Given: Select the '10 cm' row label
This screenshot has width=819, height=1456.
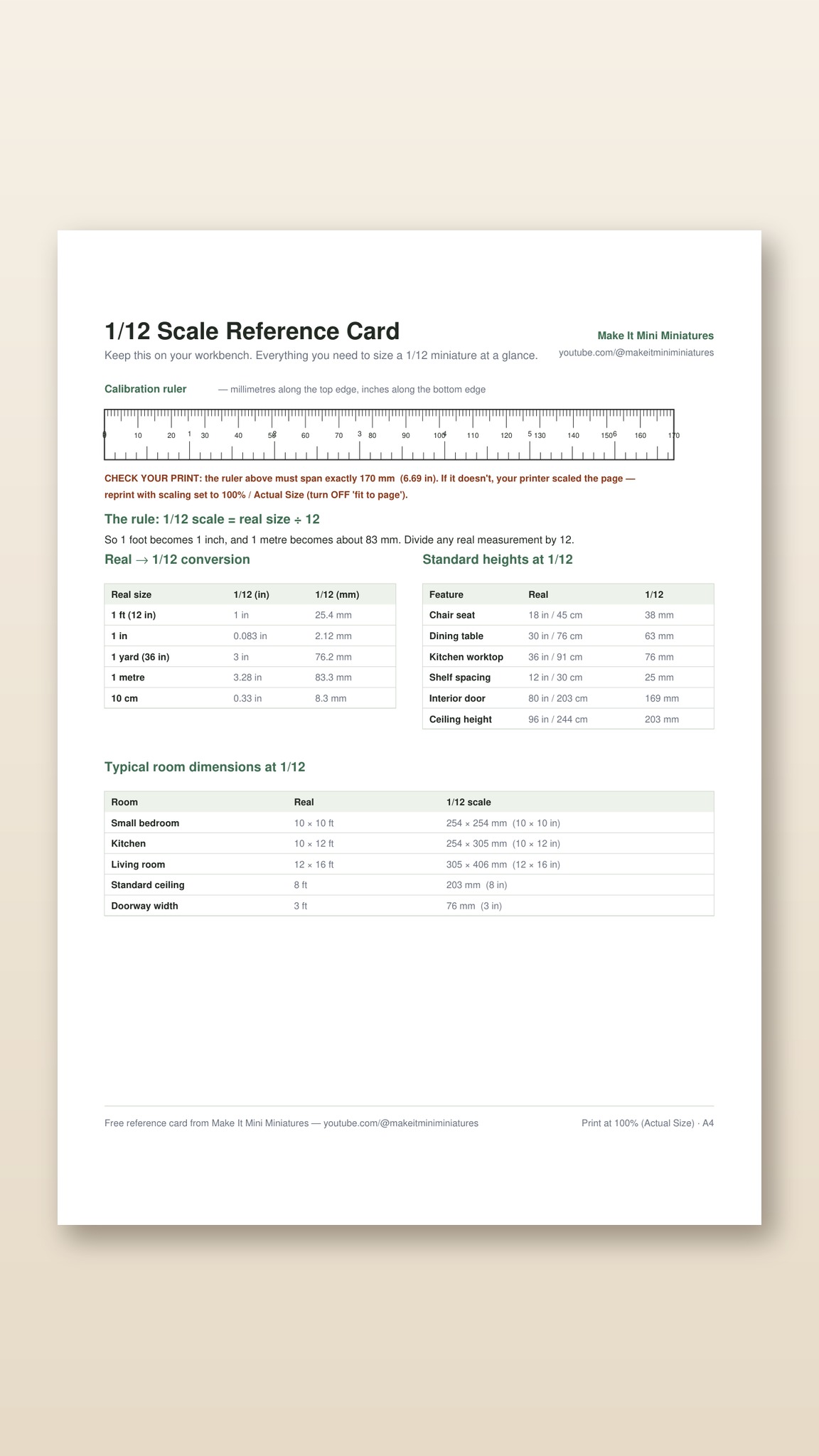Looking at the screenshot, I should tap(124, 698).
